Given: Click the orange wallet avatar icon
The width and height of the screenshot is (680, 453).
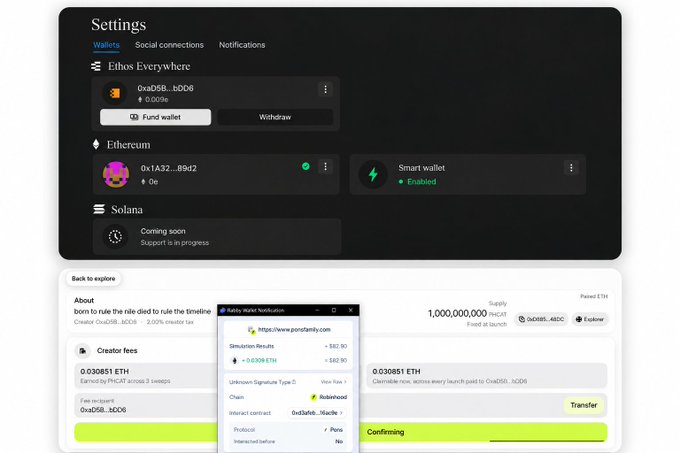Looking at the screenshot, I should 115,93.
